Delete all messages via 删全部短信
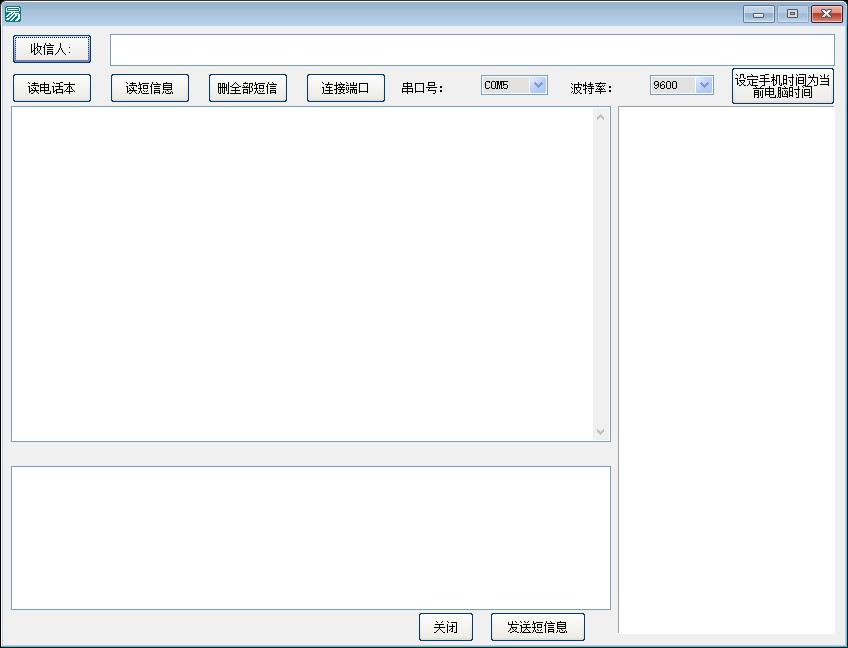This screenshot has width=848, height=648. (x=247, y=88)
